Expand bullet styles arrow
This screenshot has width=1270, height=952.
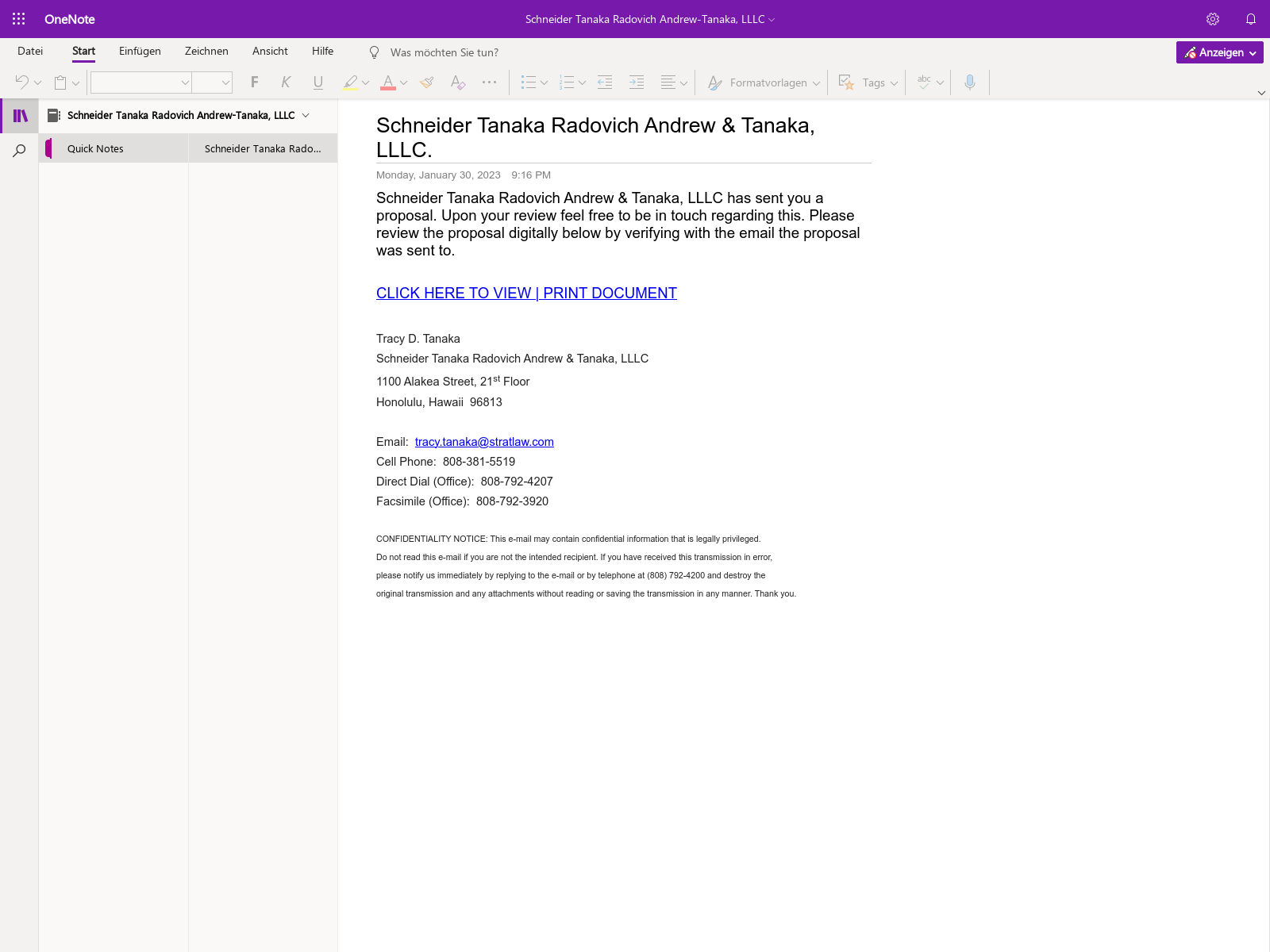tap(545, 83)
